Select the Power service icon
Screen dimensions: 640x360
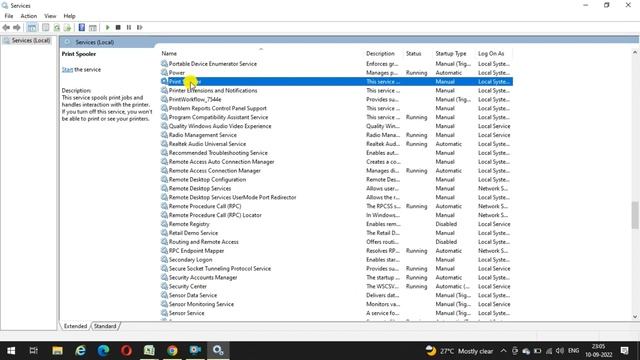164,72
